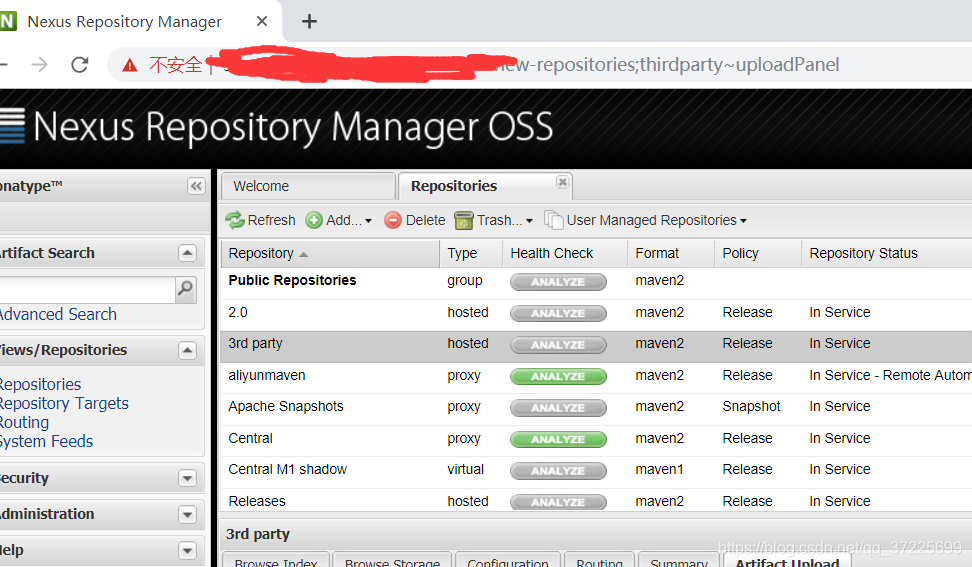Open a new browser tab
Image resolution: width=972 pixels, height=567 pixels.
[309, 22]
